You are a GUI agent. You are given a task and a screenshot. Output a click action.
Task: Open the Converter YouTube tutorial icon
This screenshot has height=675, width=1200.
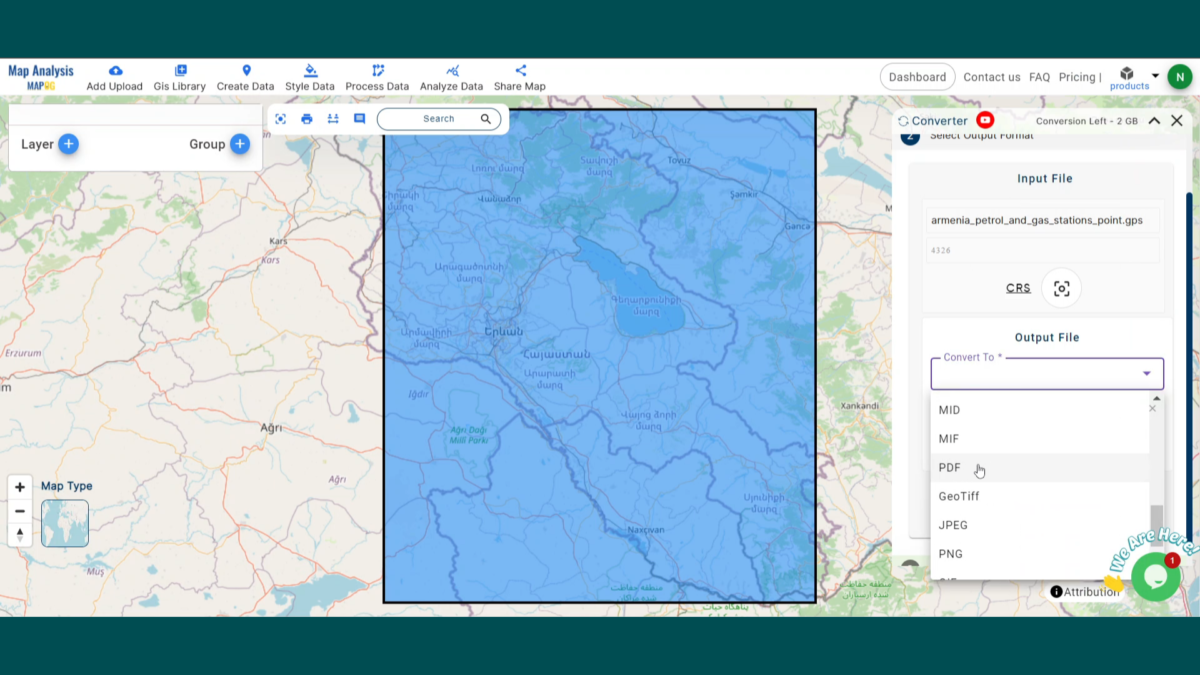coord(985,120)
